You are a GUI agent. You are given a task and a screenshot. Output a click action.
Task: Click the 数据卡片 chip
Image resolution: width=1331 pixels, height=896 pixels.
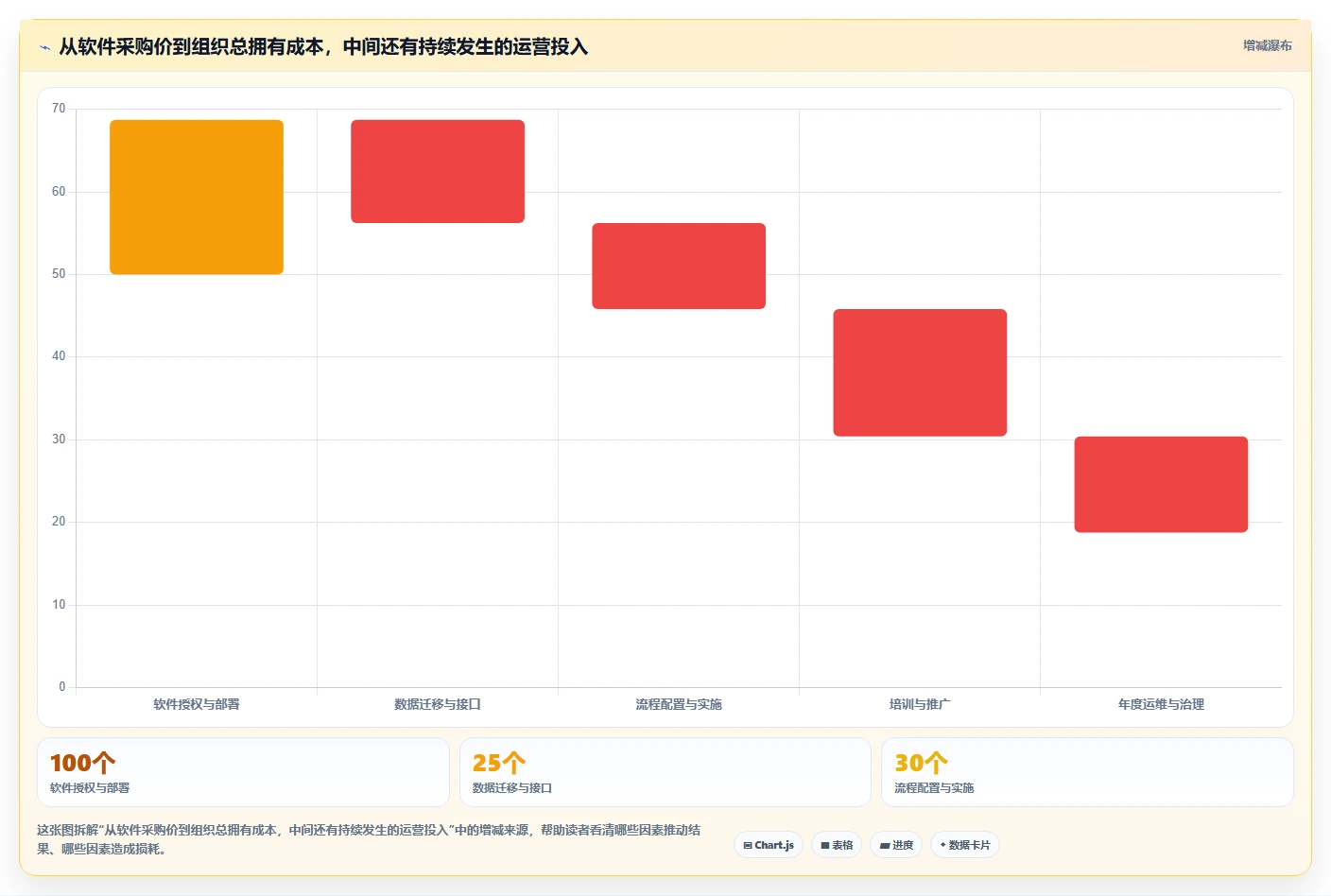pos(965,845)
